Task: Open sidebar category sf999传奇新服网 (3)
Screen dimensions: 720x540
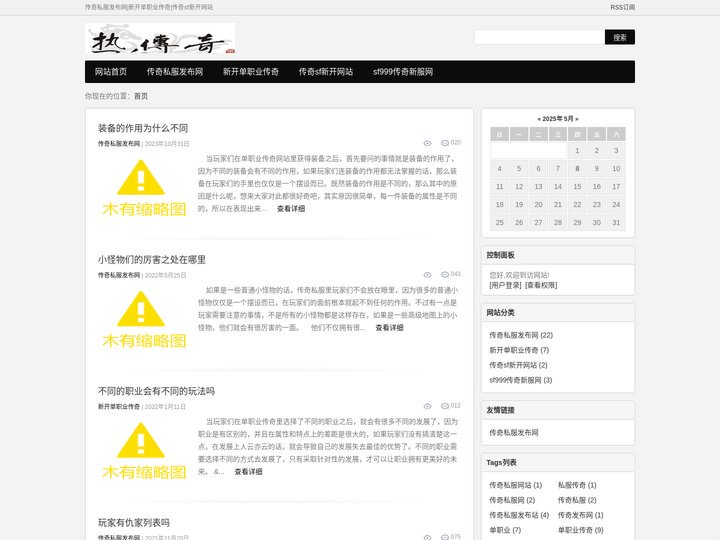Action: tap(521, 380)
